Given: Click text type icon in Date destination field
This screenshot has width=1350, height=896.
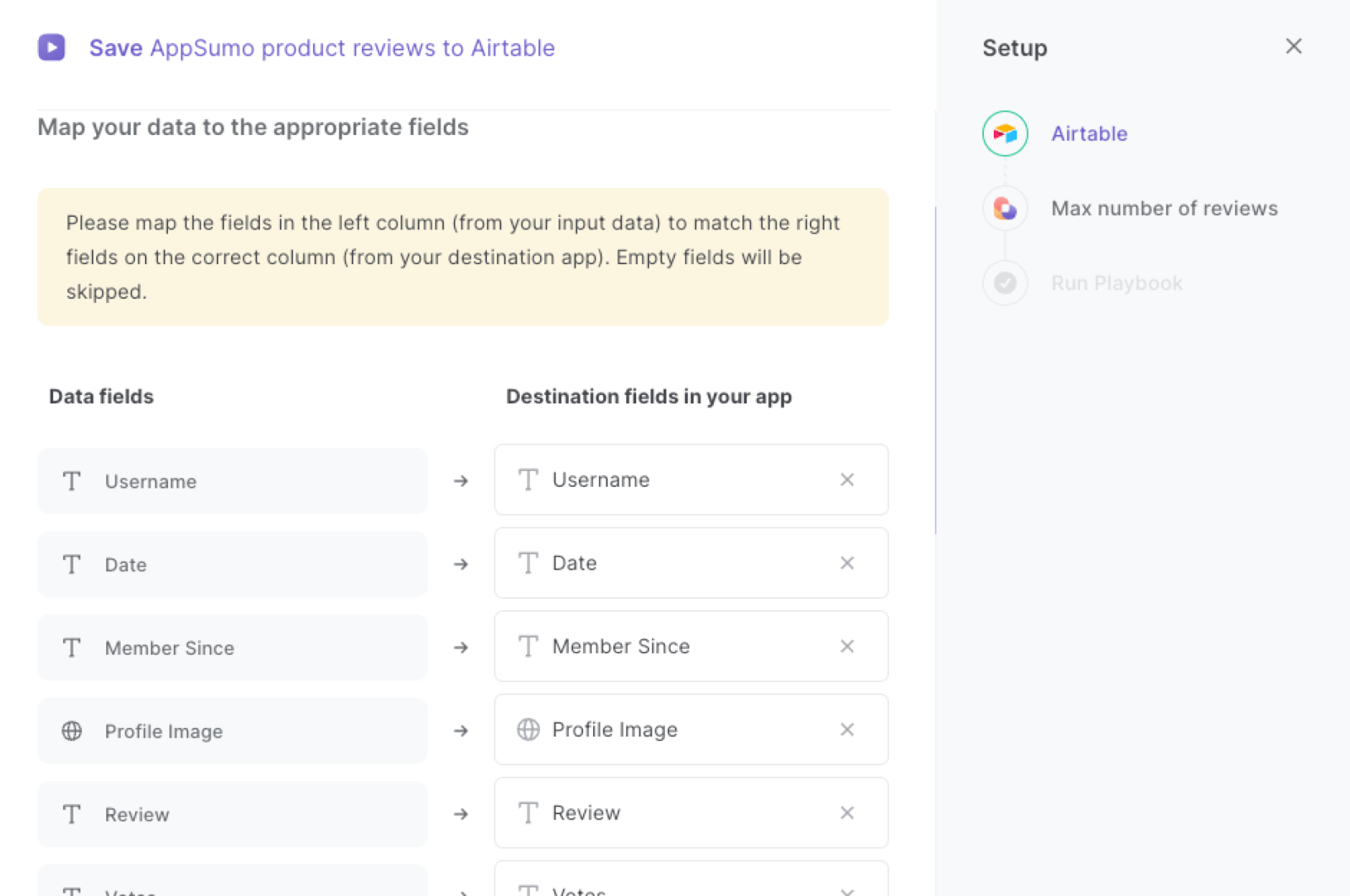Looking at the screenshot, I should coord(528,563).
